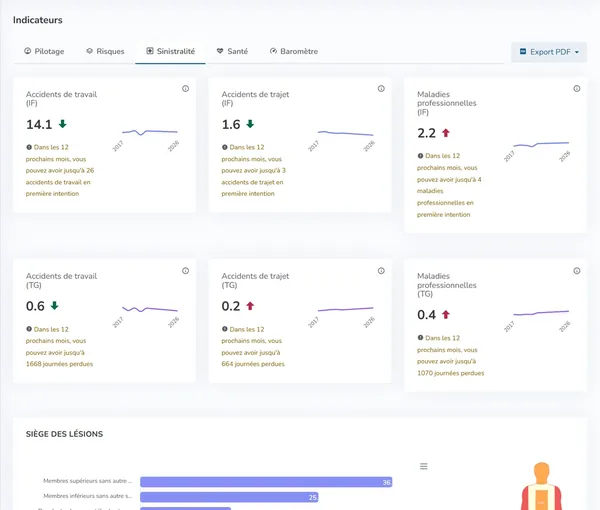Open info icon on Accidents de trajet (IF) card
600x510 pixels.
(381, 89)
